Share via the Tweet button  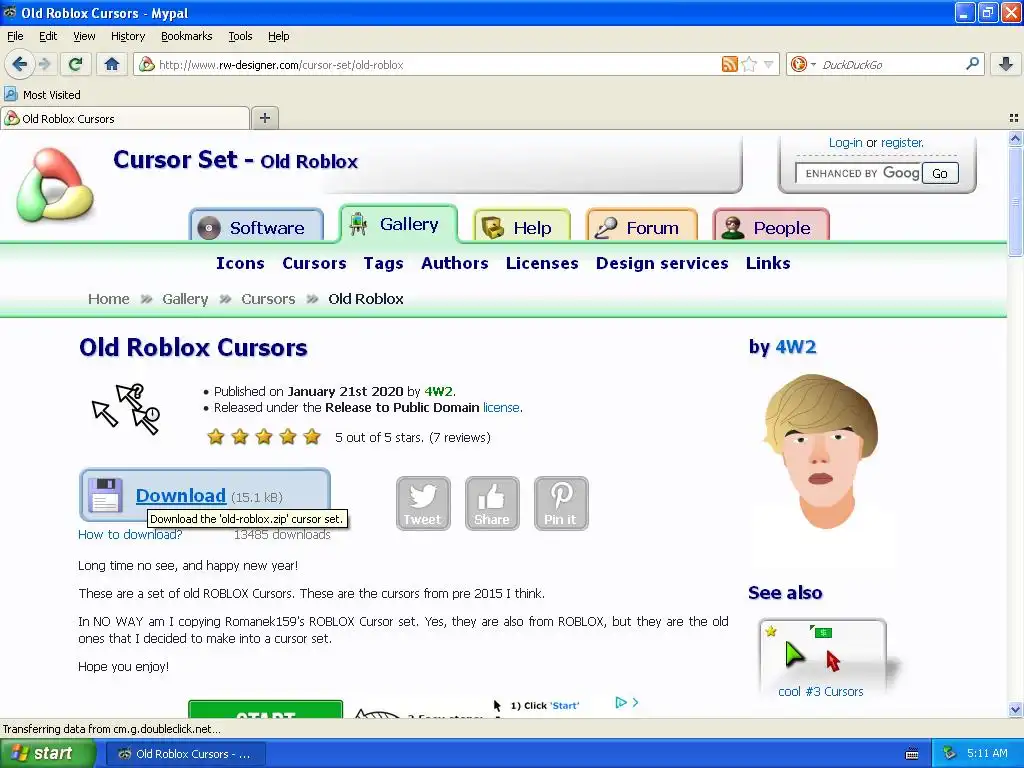tap(423, 504)
